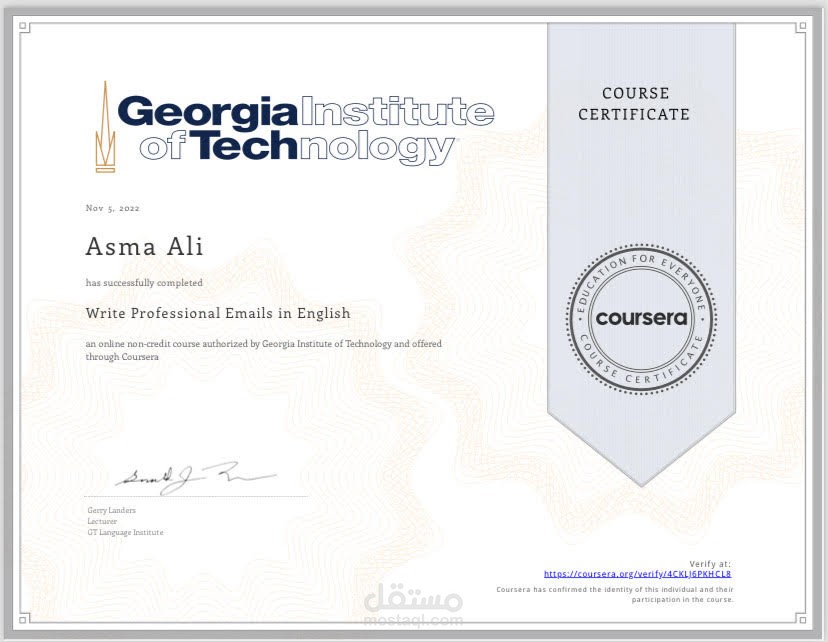Click the word Lecturer under signature
Image resolution: width=828 pixels, height=642 pixels.
pos(102,521)
